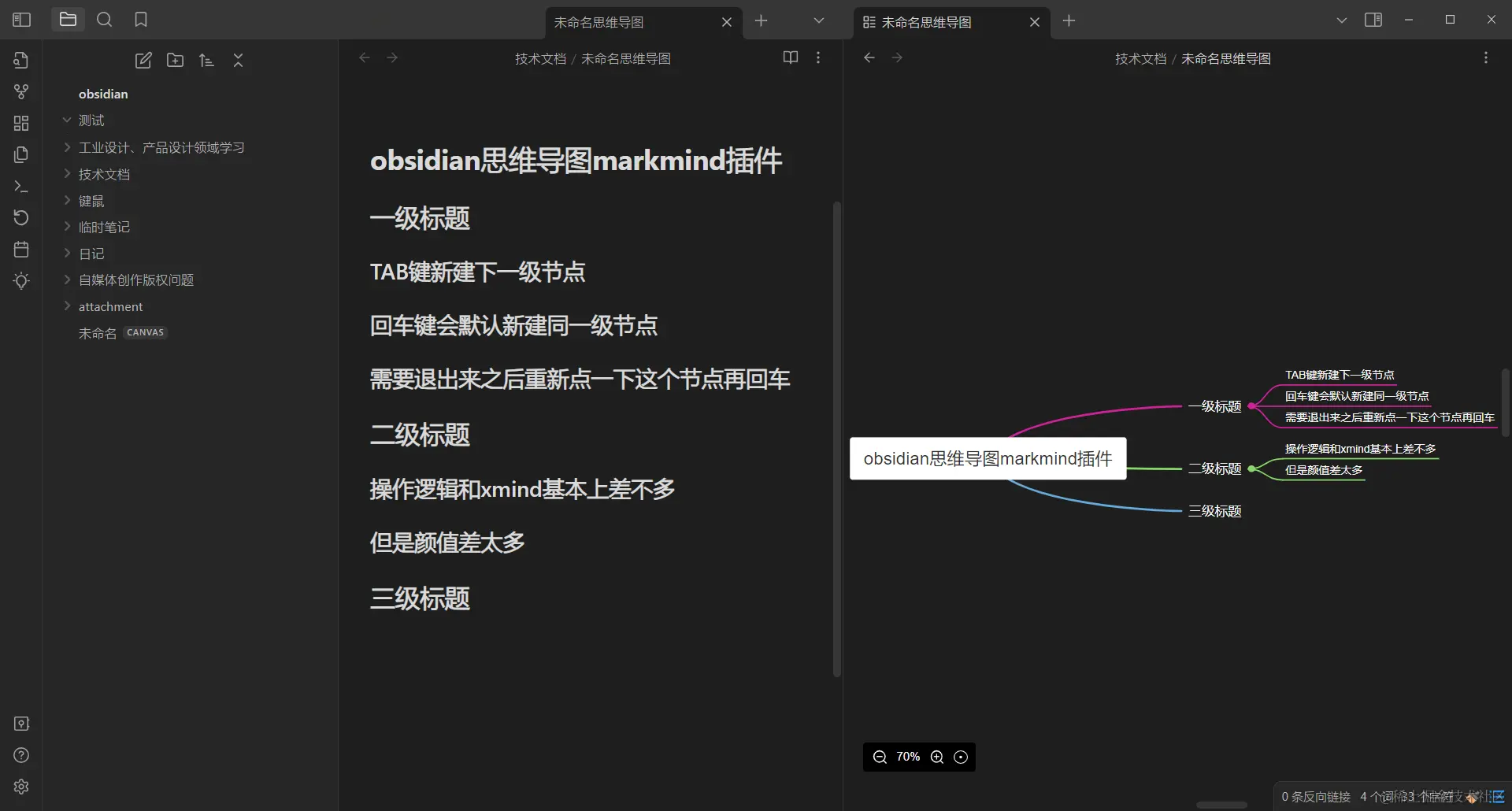Image resolution: width=1512 pixels, height=811 pixels.
Task: Click 技术文档 breadcrumb in editor pane
Action: [540, 59]
